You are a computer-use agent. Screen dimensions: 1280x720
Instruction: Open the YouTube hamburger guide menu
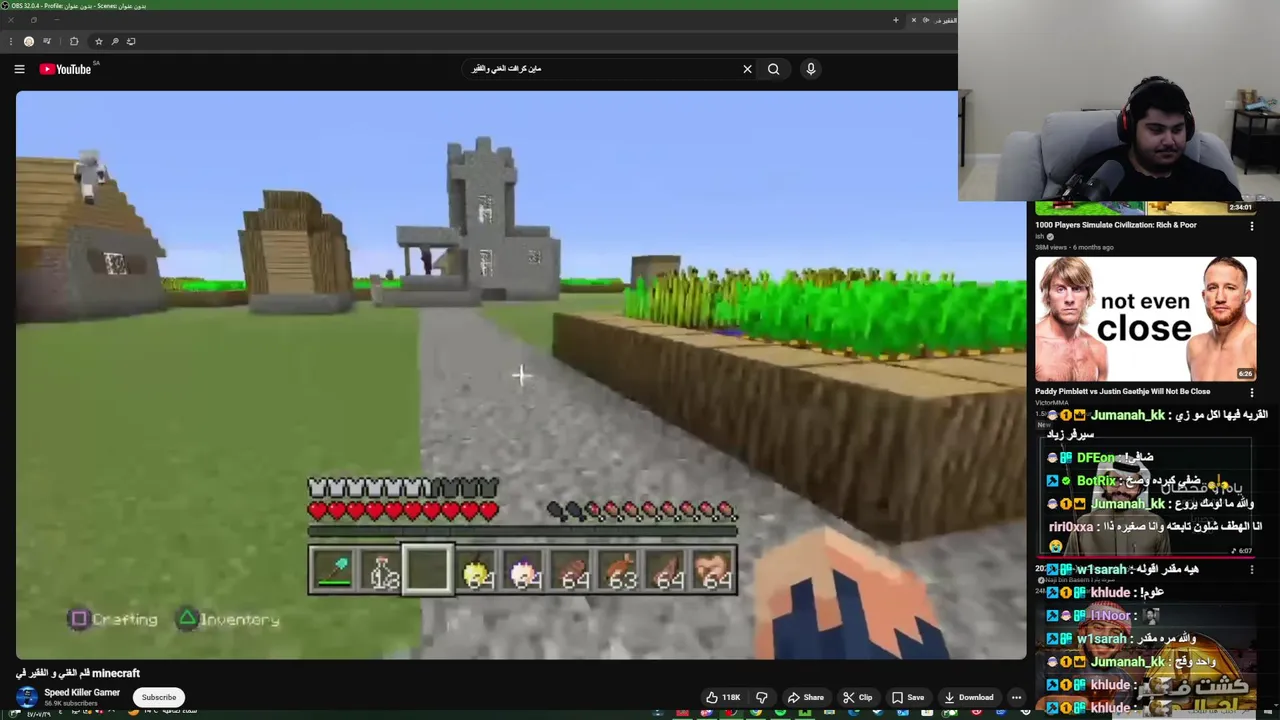coord(19,69)
